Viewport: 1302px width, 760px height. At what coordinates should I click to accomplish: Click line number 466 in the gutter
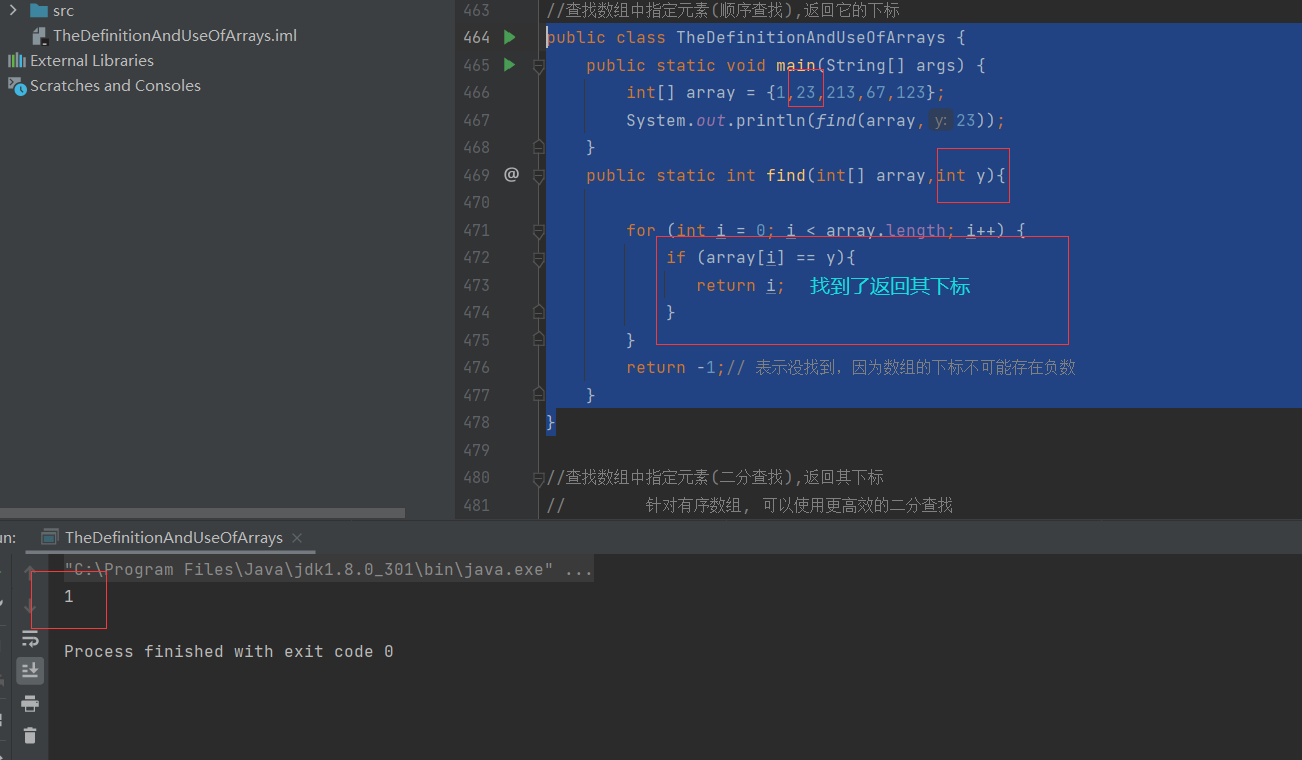pyautogui.click(x=477, y=92)
